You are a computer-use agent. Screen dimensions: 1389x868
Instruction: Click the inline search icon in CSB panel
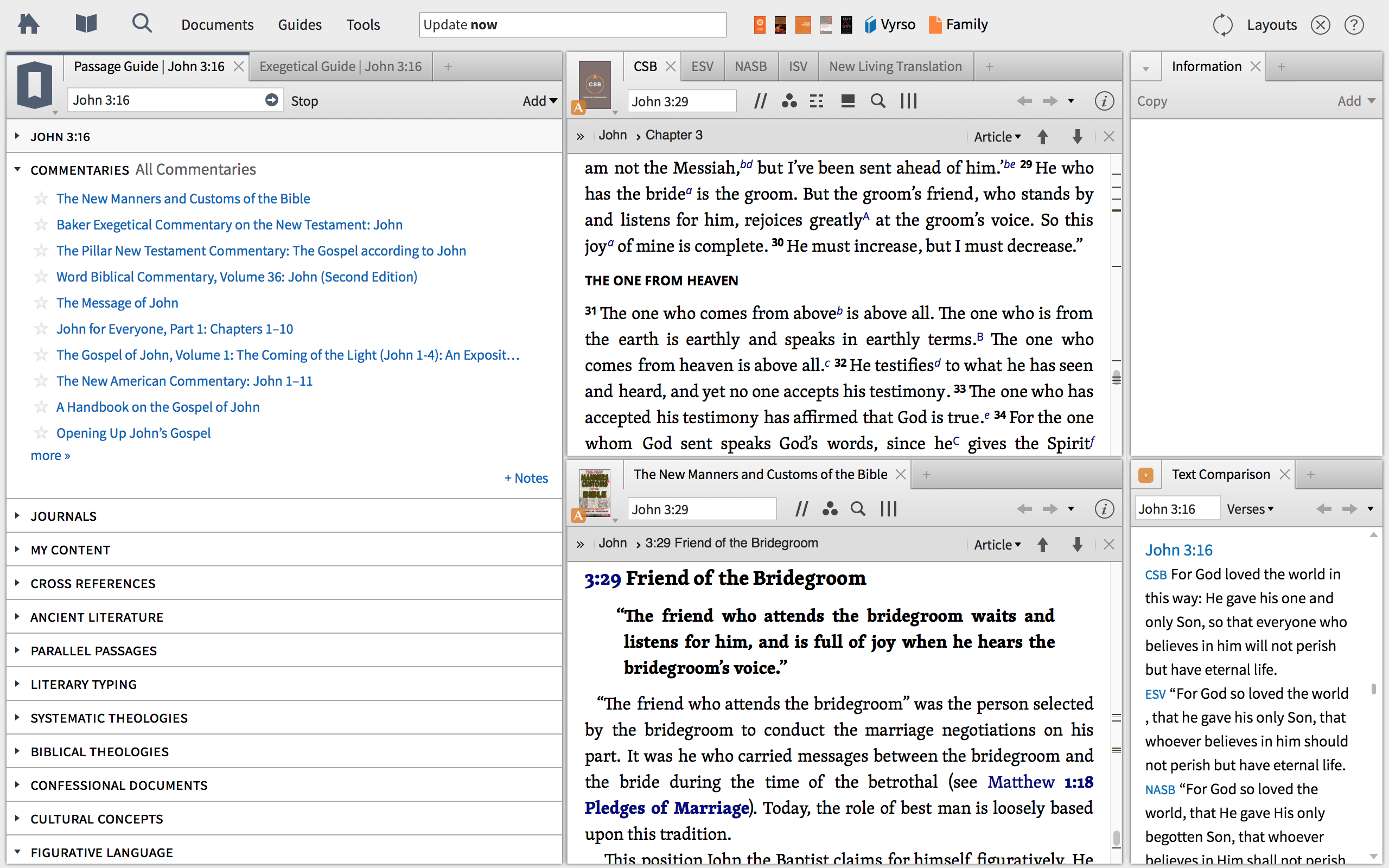coord(877,101)
